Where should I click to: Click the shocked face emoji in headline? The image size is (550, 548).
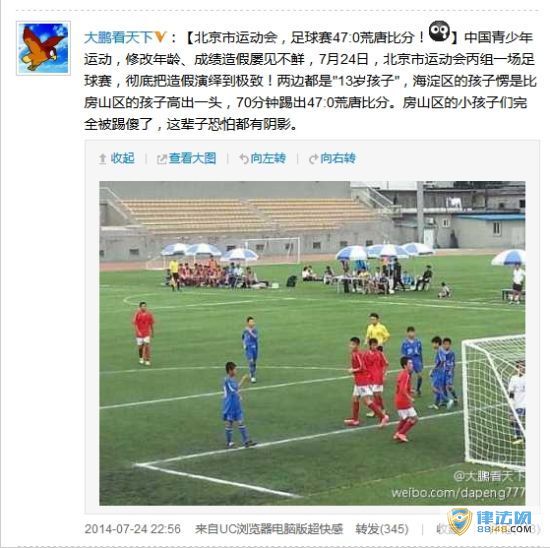[440, 32]
